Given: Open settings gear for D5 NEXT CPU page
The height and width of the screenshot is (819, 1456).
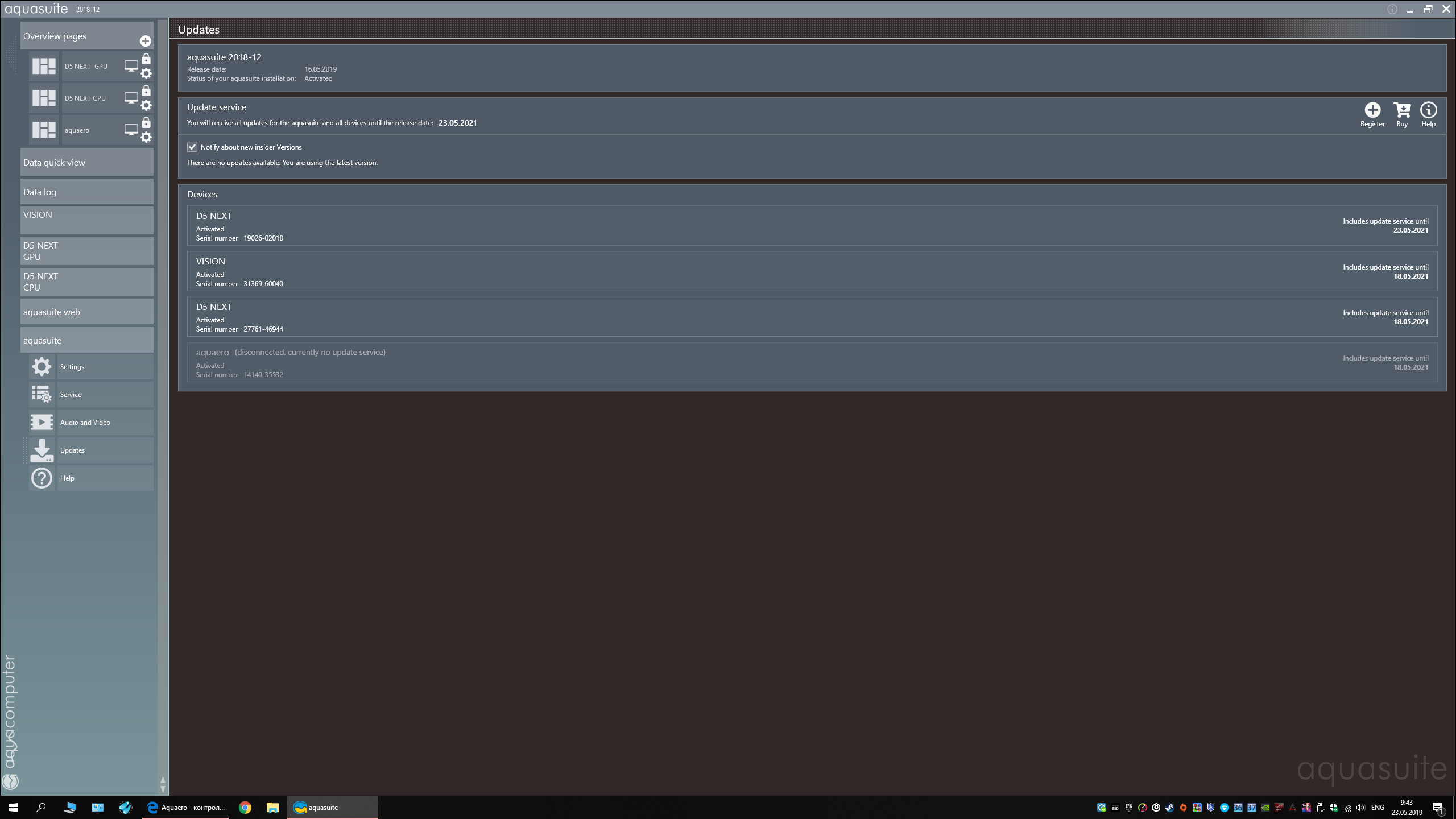Looking at the screenshot, I should (146, 105).
